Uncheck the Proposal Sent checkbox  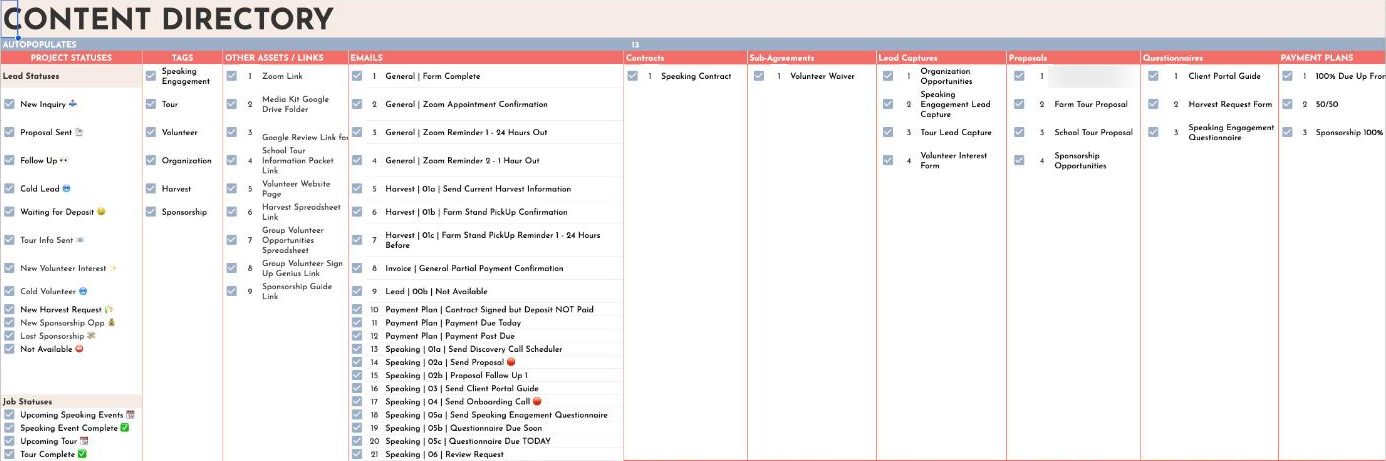9,132
